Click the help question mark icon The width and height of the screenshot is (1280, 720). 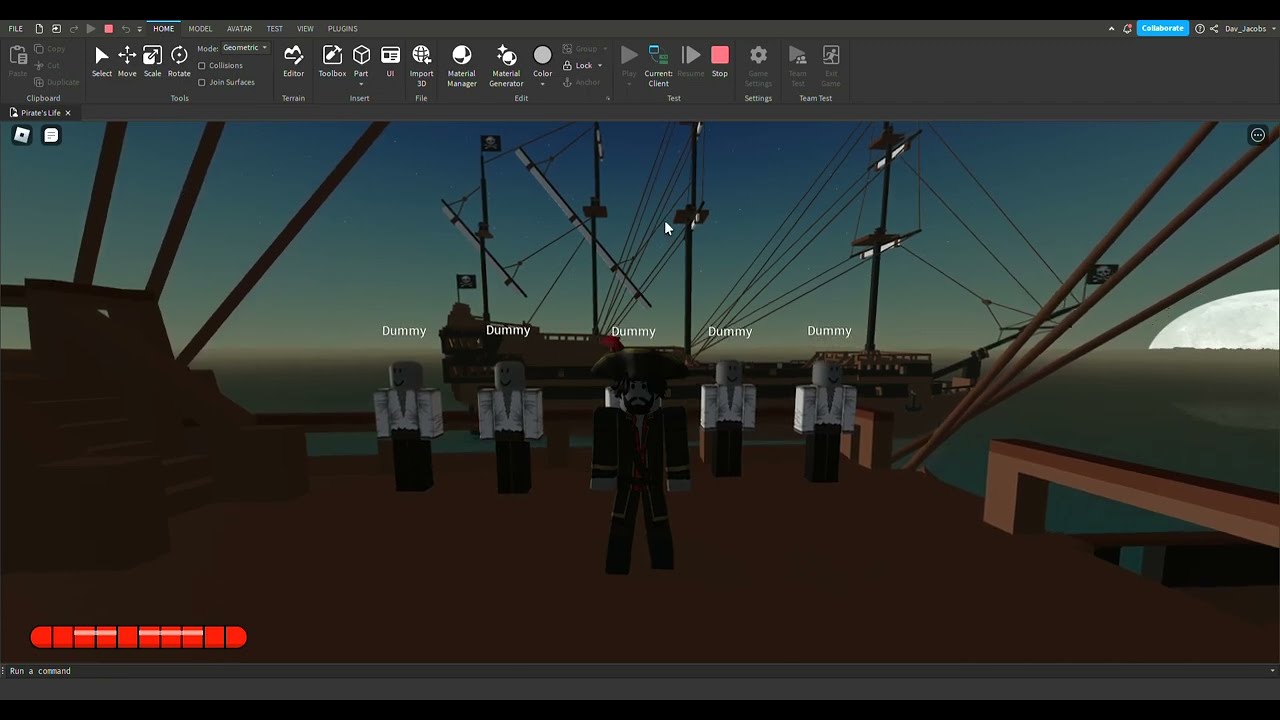[x=1200, y=29]
